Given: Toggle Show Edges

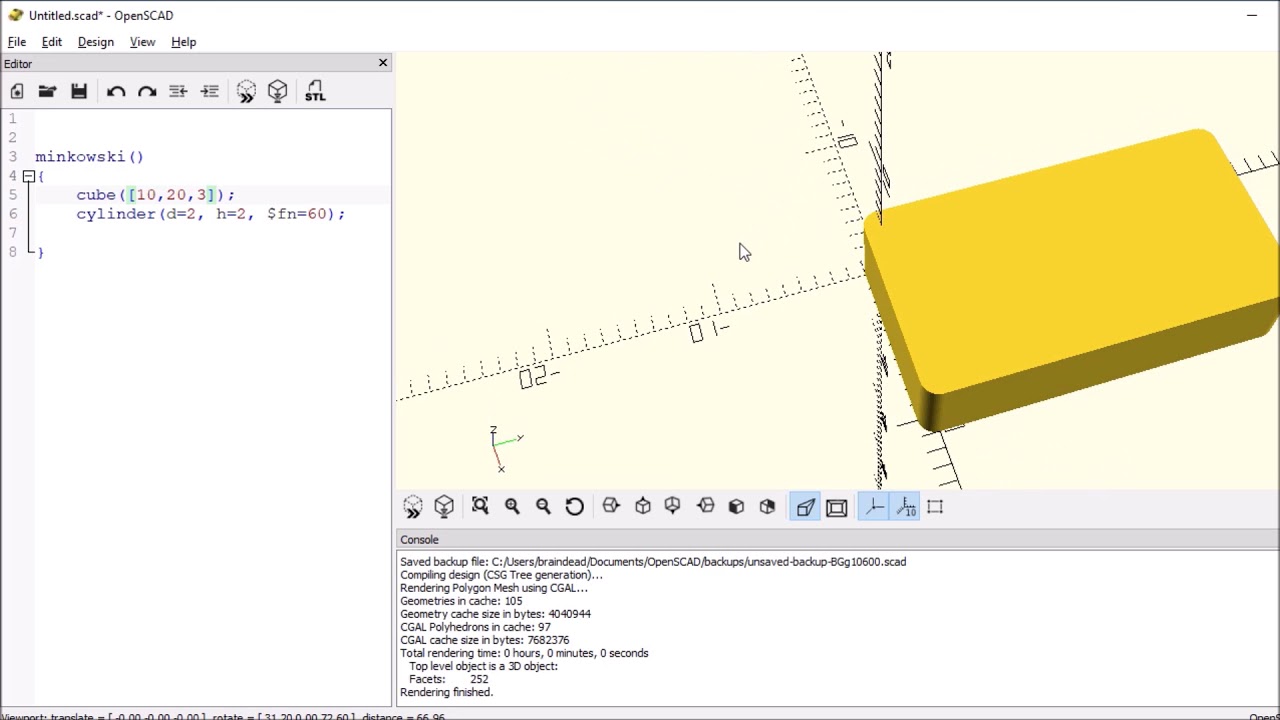Looking at the screenshot, I should coord(935,507).
